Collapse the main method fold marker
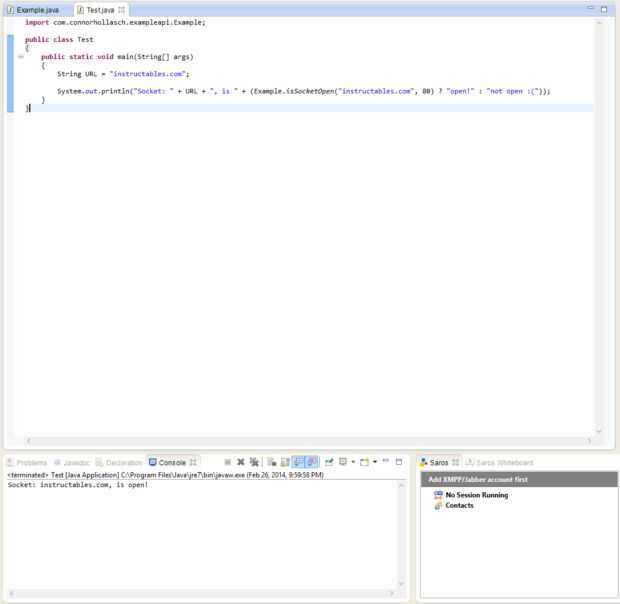620x604 pixels. click(21, 57)
